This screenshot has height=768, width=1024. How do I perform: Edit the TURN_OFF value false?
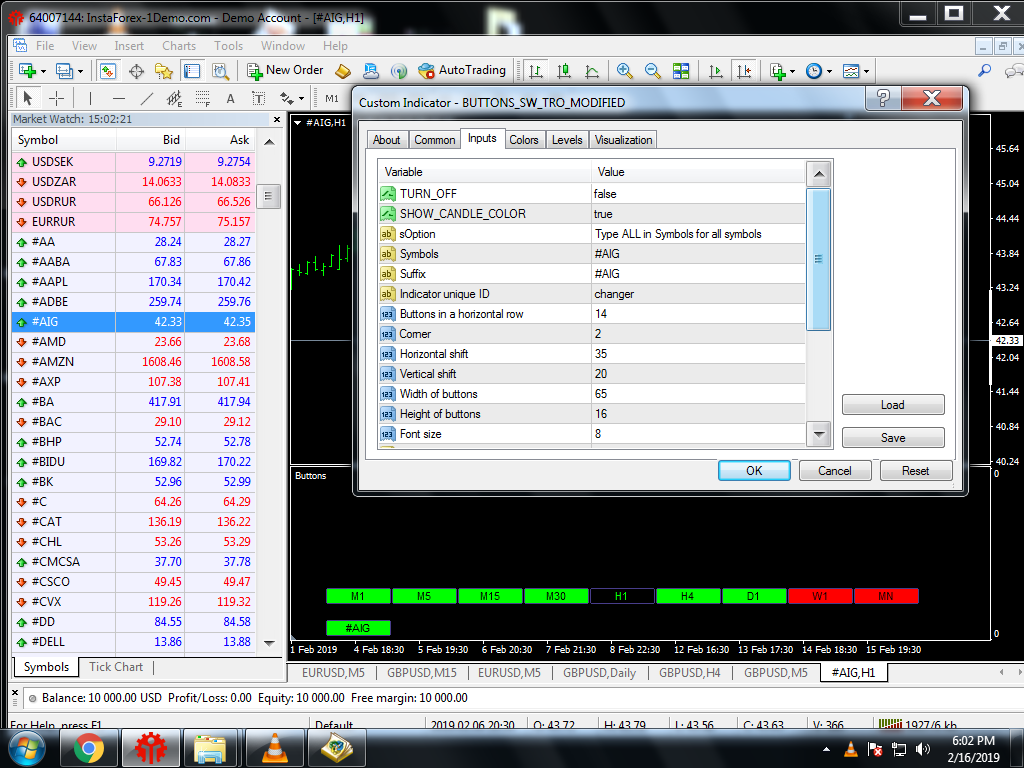[698, 194]
